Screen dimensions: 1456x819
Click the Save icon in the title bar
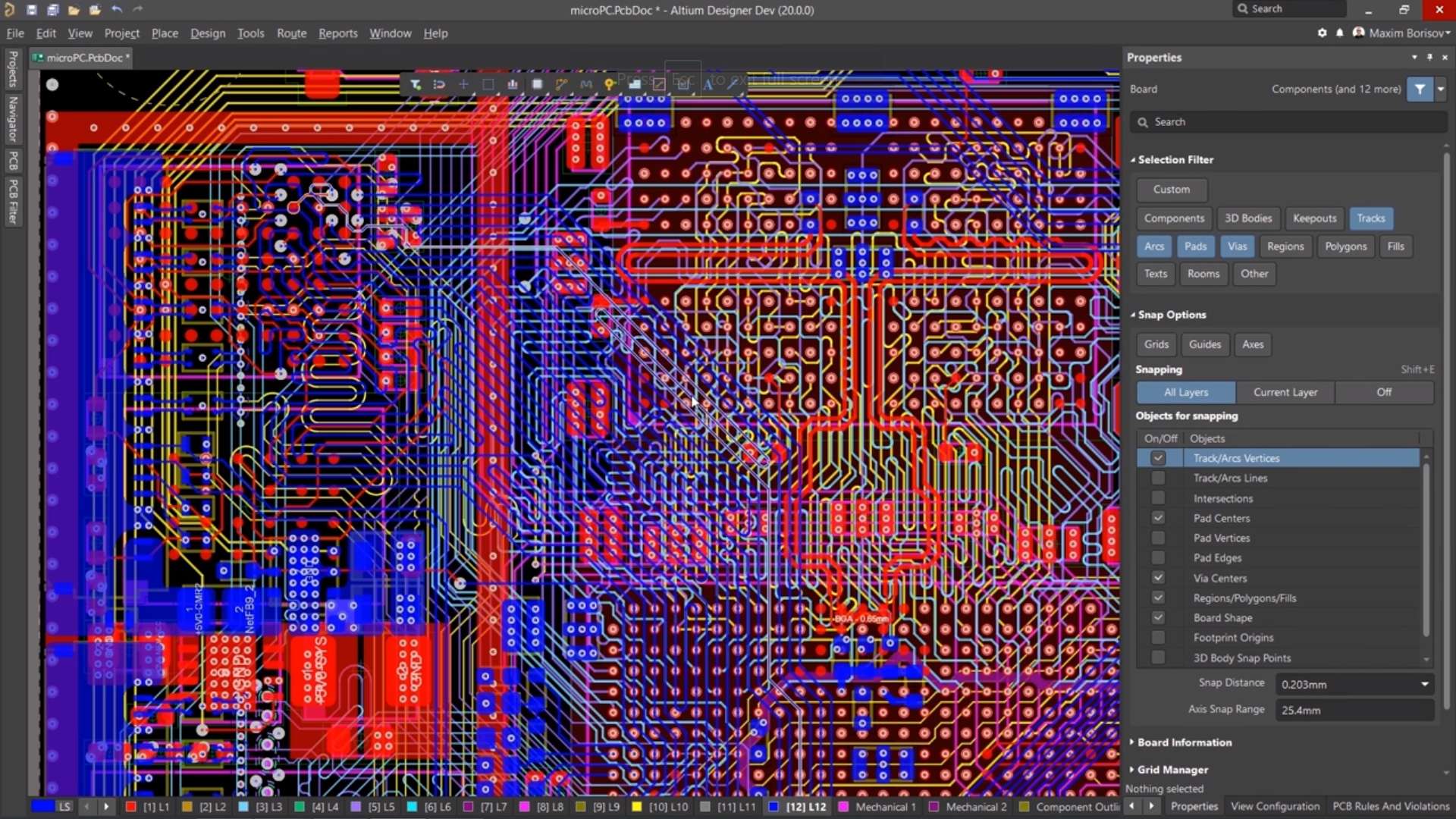coord(31,10)
